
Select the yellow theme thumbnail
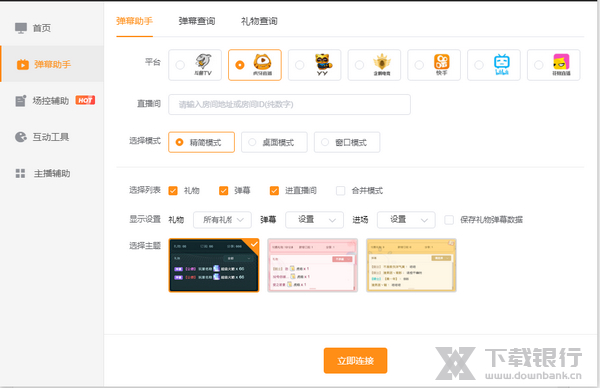pyautogui.click(x=411, y=265)
